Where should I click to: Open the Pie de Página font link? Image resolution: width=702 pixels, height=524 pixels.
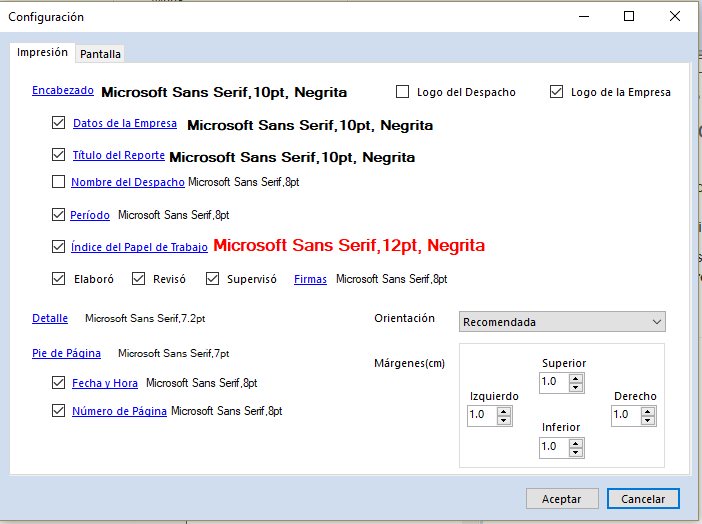coord(66,353)
